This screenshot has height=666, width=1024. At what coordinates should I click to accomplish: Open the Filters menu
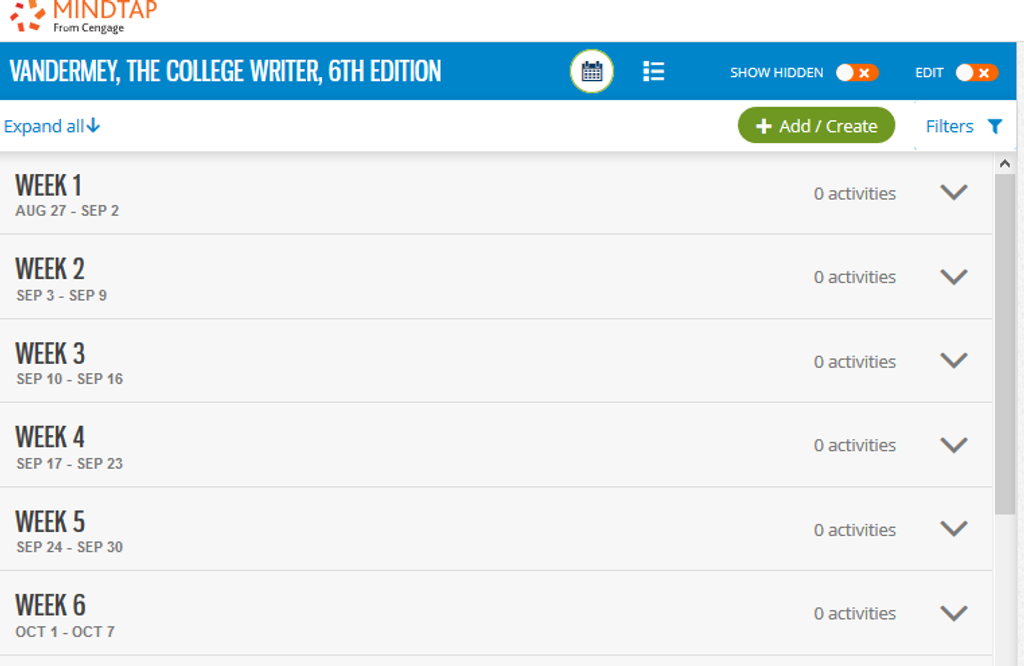tap(949, 126)
